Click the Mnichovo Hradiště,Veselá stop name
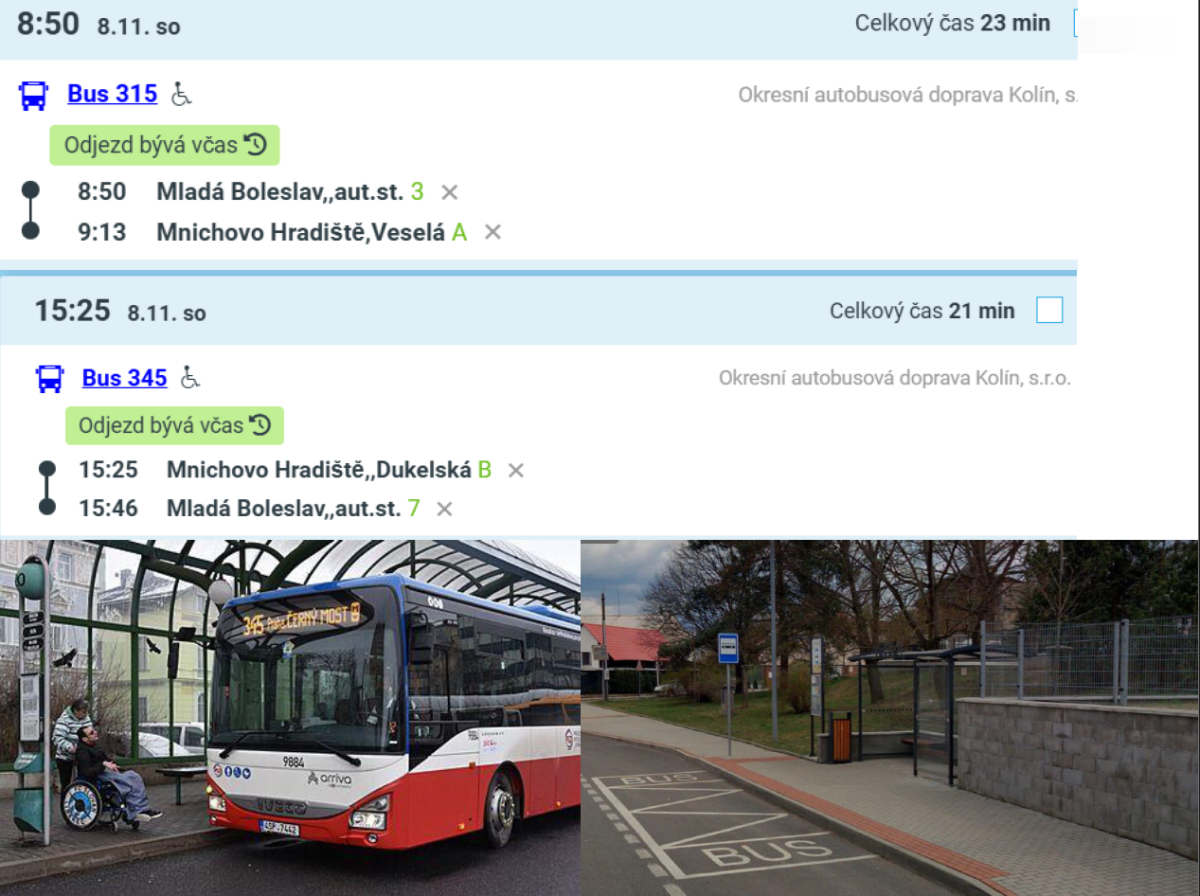Viewport: 1200px width, 896px height. coord(301,232)
